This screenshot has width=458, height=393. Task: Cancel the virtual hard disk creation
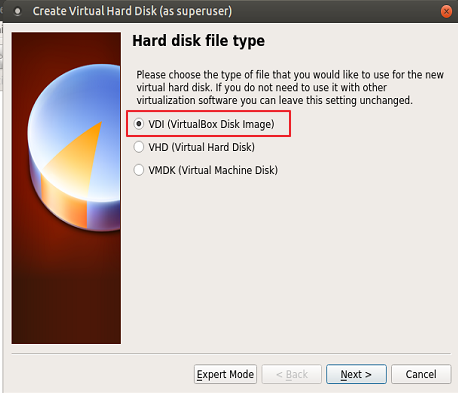click(x=421, y=374)
